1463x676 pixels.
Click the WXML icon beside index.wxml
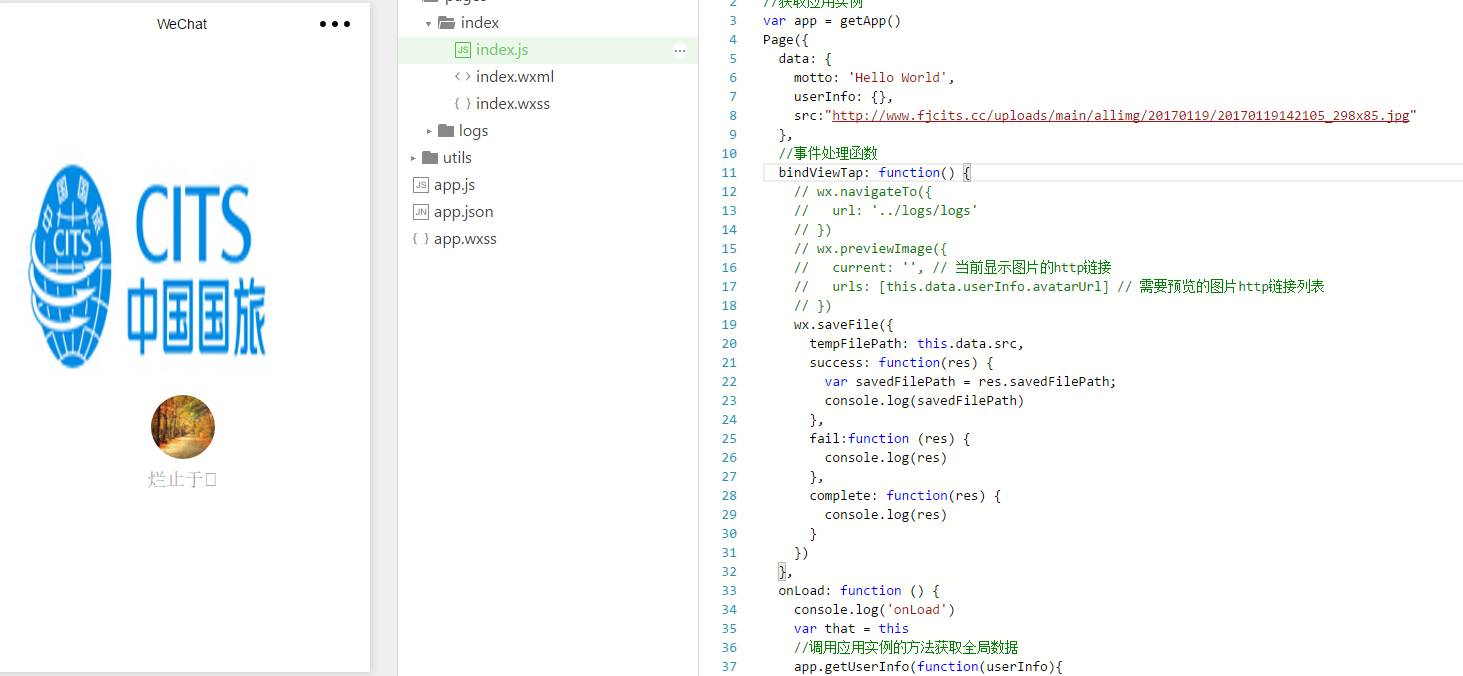click(462, 76)
